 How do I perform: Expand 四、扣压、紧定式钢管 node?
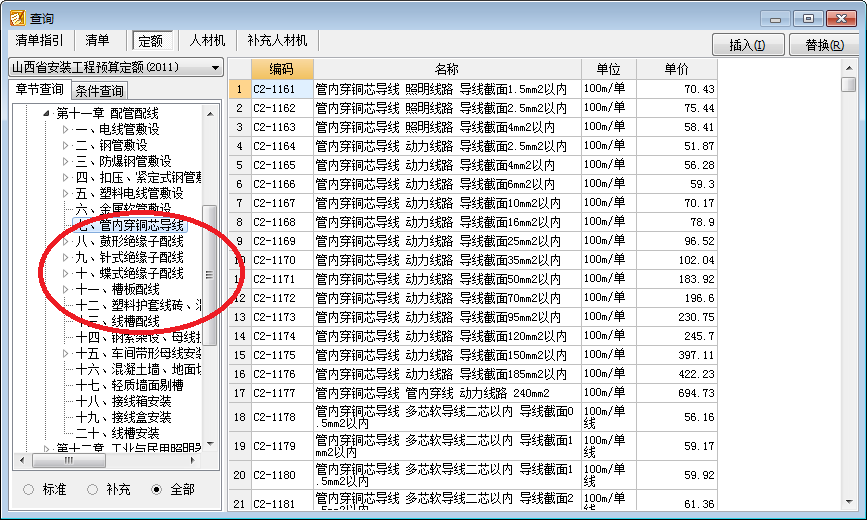[x=65, y=178]
